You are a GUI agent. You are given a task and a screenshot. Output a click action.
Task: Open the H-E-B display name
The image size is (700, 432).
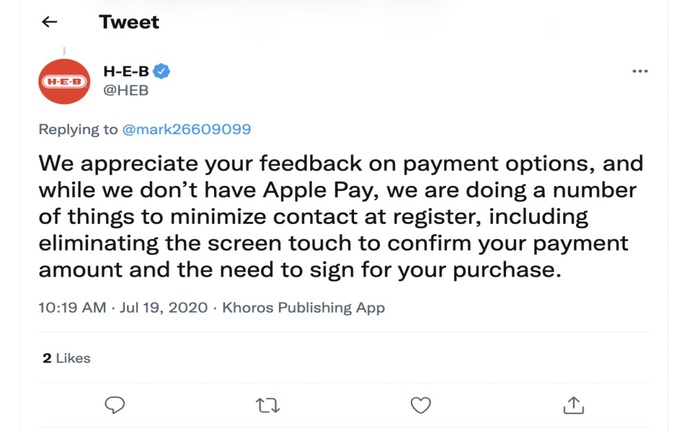coord(126,71)
